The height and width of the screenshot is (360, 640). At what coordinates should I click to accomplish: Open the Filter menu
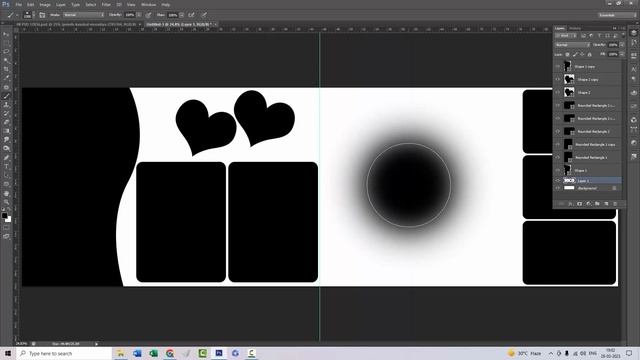[106, 4]
